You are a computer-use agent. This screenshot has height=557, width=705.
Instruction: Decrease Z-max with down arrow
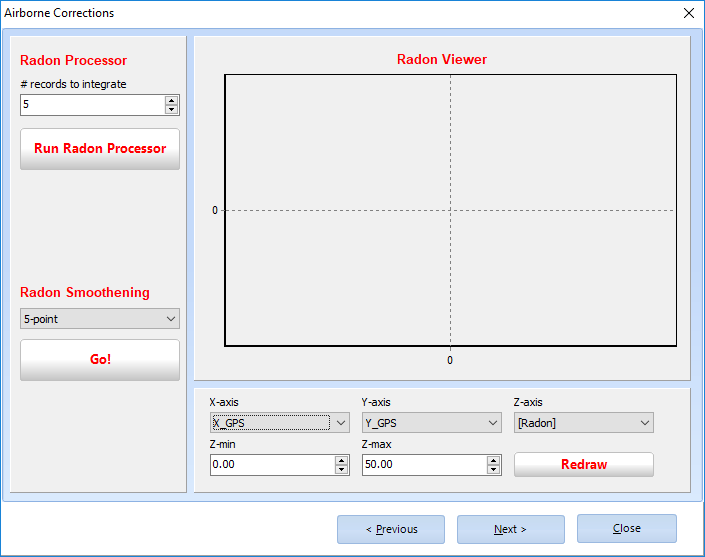tap(493, 469)
